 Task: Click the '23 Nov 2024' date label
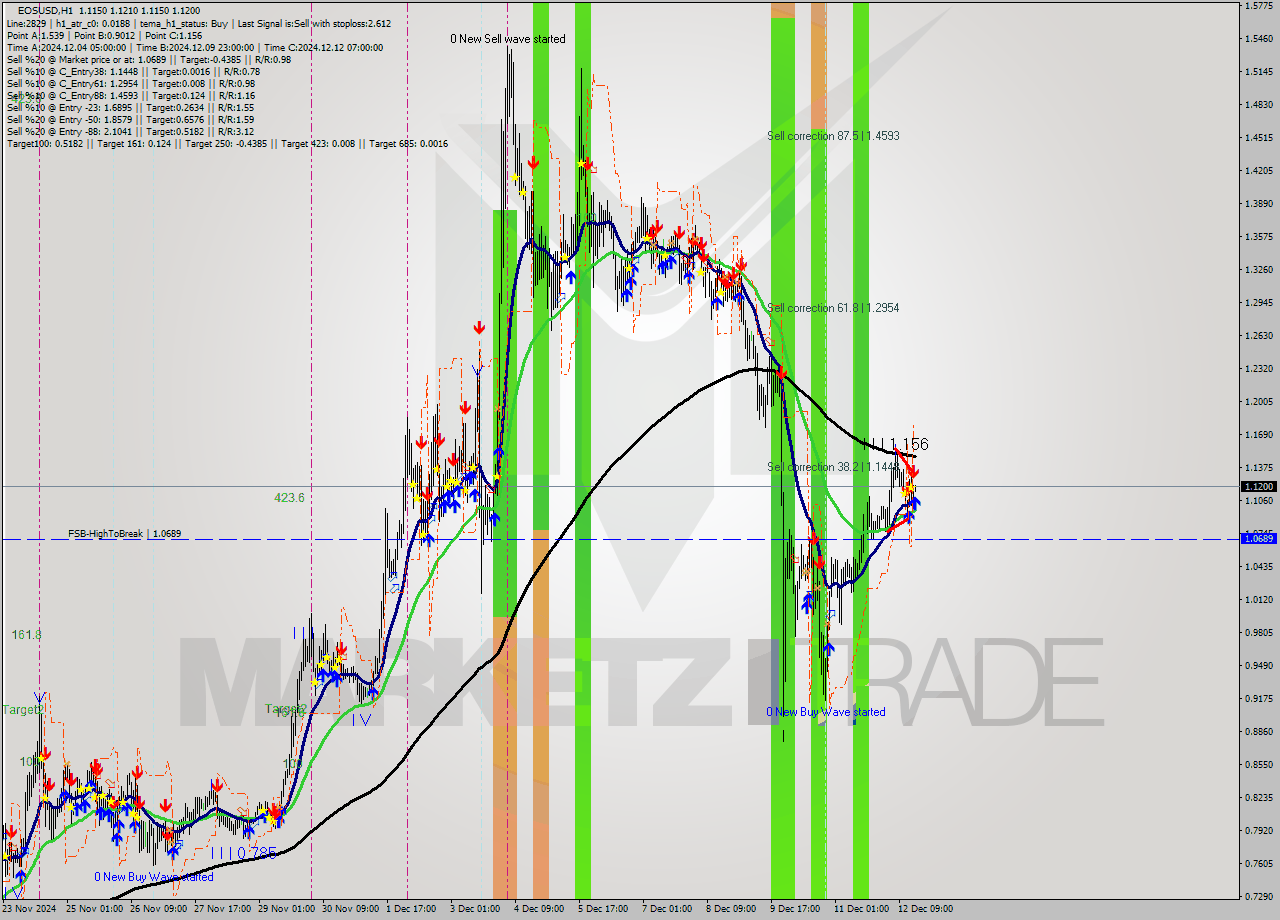pyautogui.click(x=29, y=909)
